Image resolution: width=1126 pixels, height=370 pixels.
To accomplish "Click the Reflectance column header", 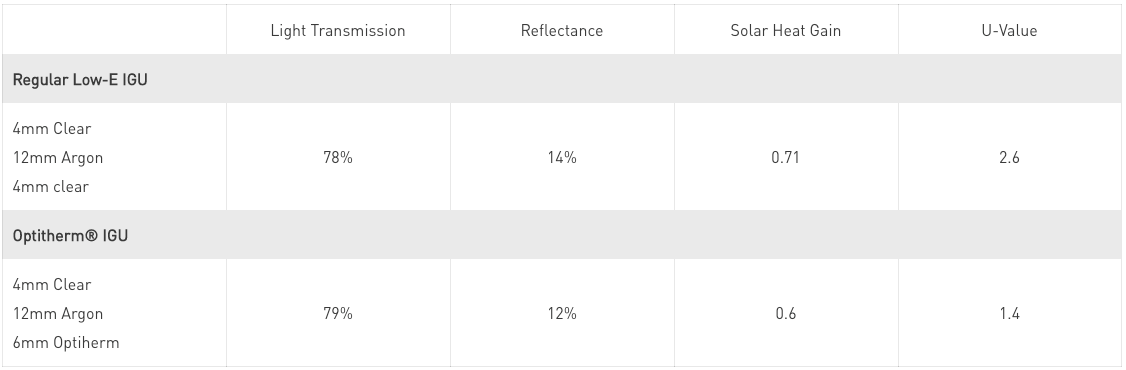I will [x=562, y=30].
